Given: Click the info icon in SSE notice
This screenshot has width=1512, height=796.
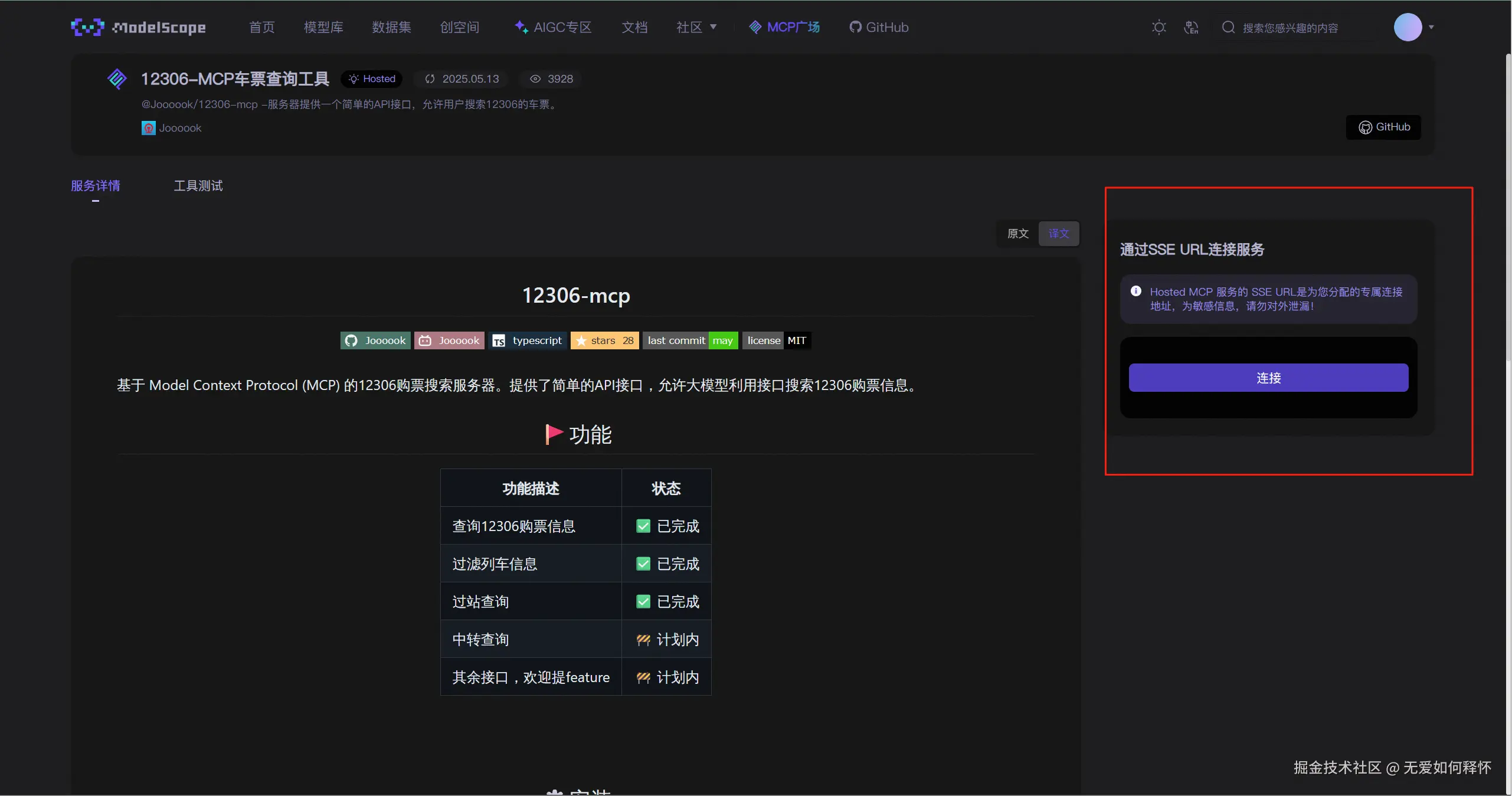Looking at the screenshot, I should click(1135, 291).
